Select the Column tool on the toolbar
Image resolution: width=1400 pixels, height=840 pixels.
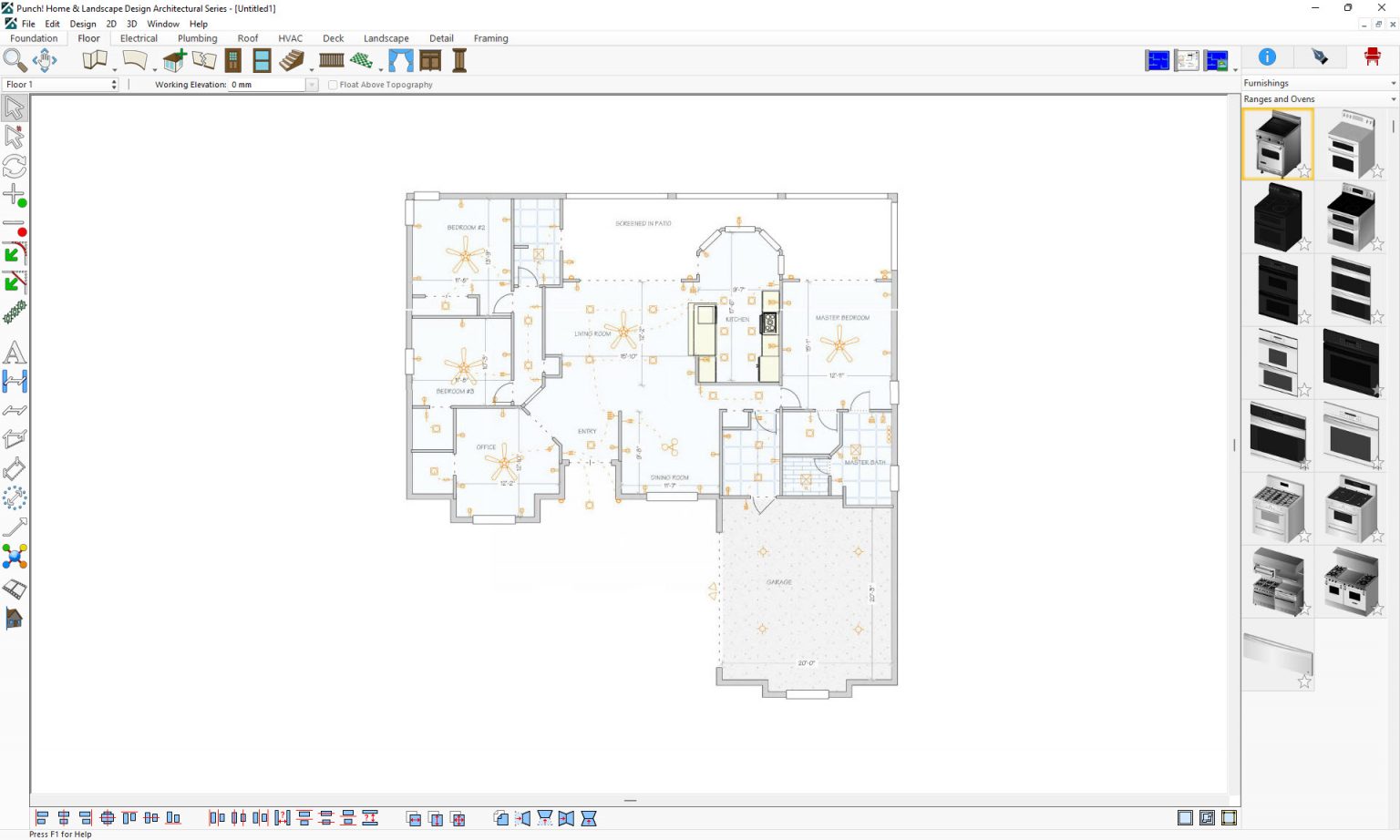click(459, 60)
